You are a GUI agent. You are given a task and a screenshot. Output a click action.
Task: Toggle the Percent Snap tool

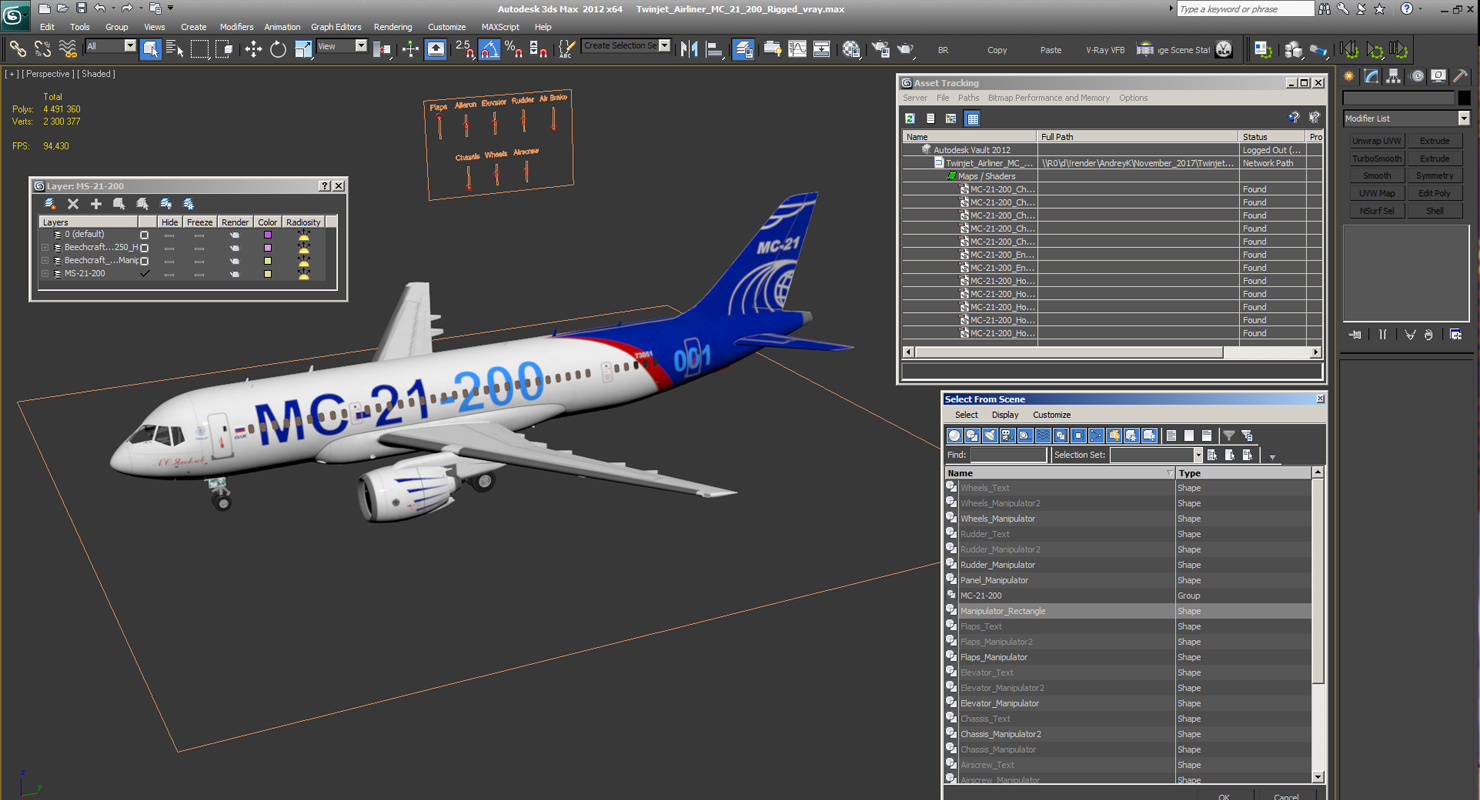click(513, 48)
